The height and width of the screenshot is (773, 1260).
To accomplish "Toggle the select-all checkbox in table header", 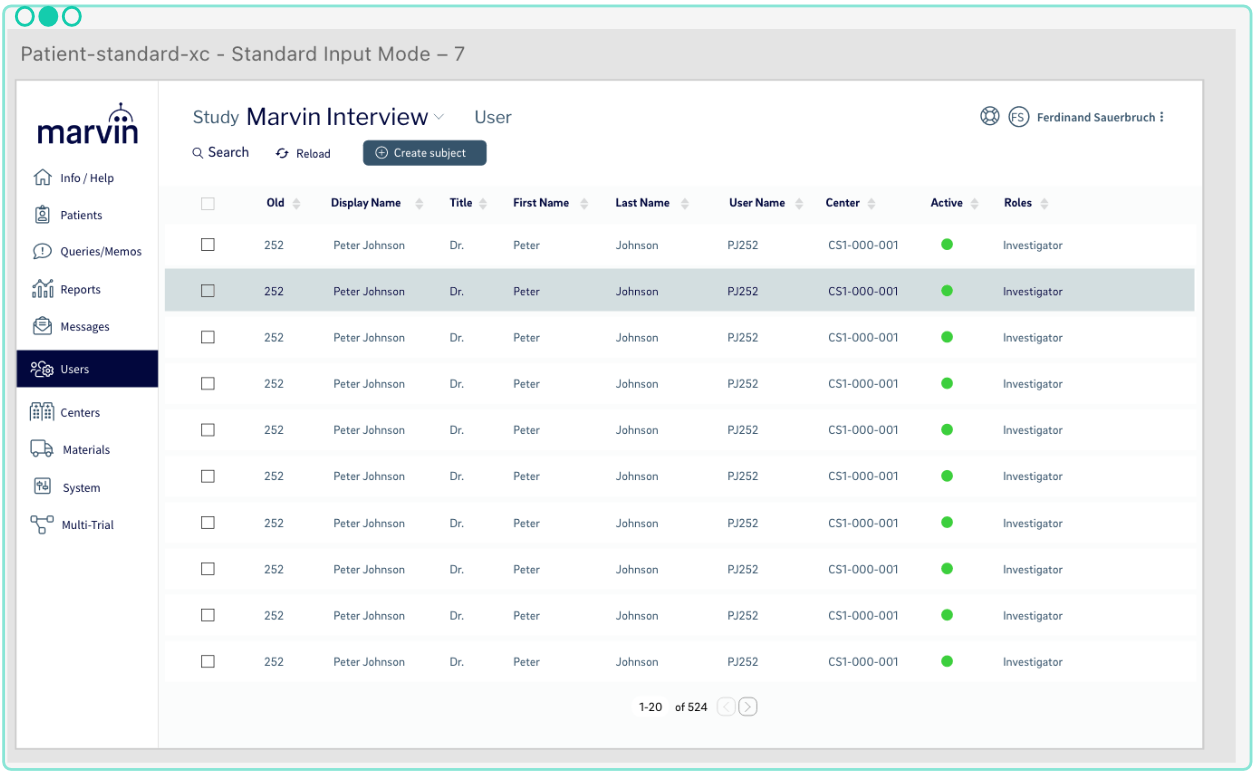I will point(208,203).
